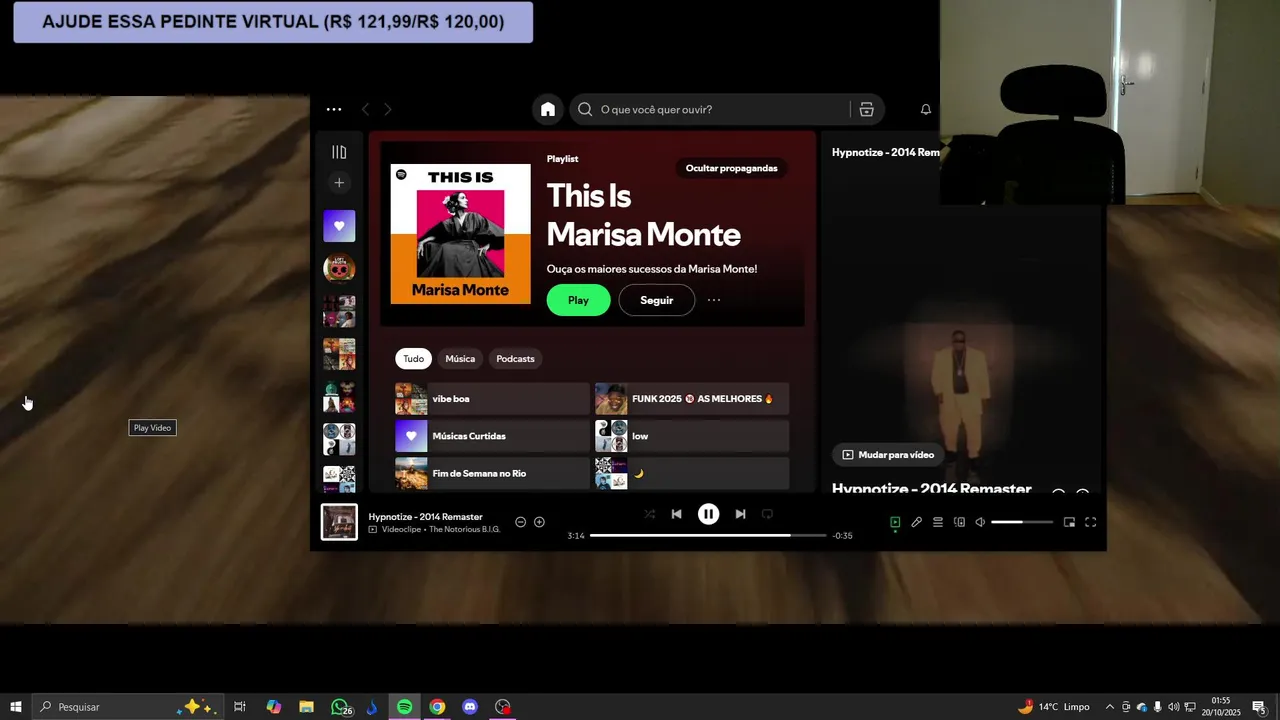Open the Browse icon in search bar

[867, 110]
